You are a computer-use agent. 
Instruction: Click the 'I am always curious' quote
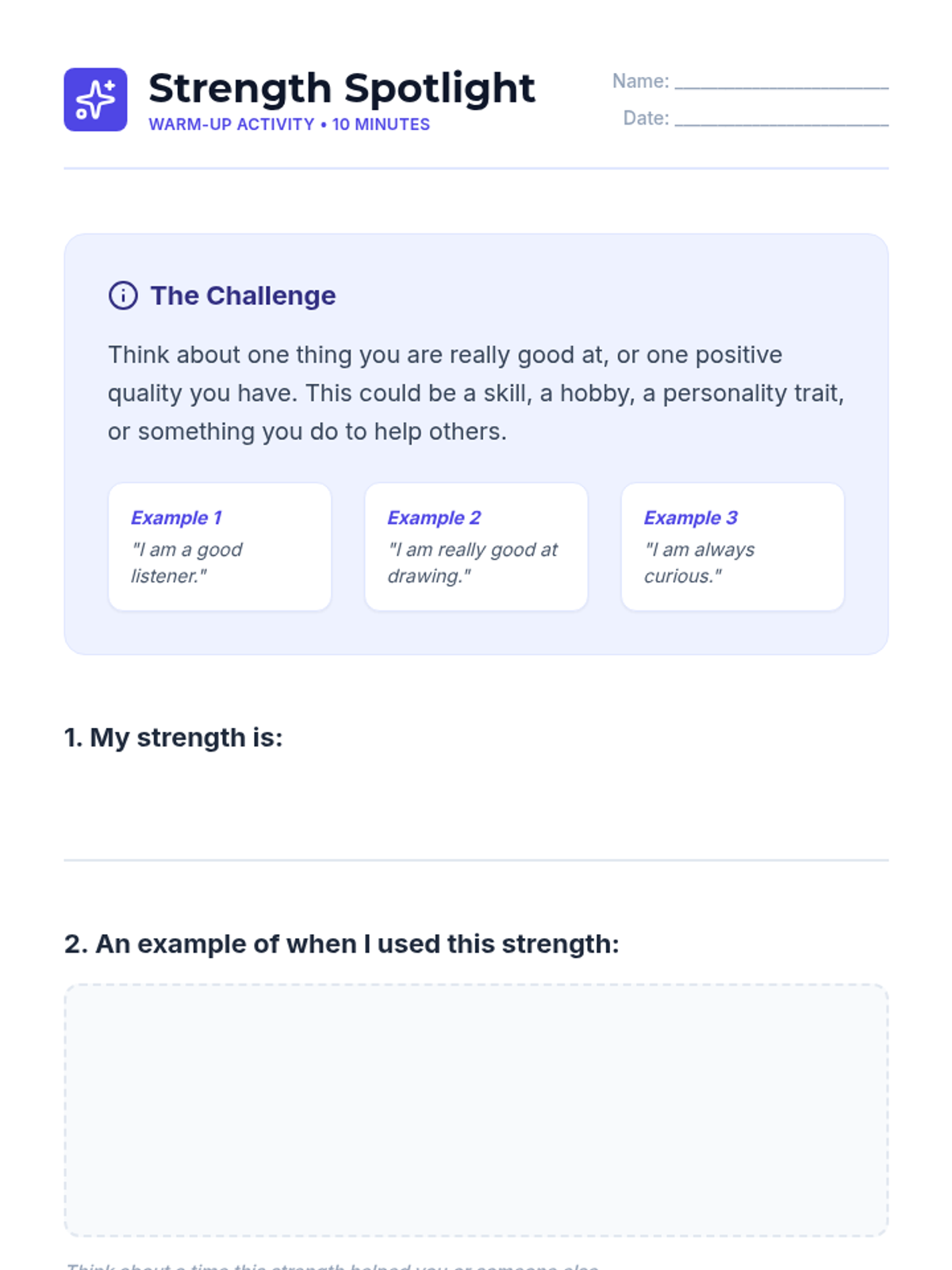coord(699,563)
